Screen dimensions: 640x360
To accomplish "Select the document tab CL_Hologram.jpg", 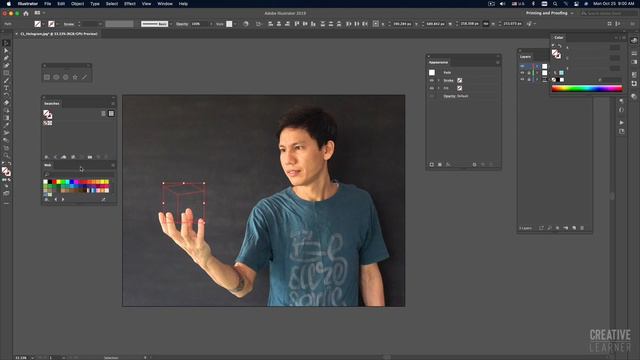I will pyautogui.click(x=59, y=34).
